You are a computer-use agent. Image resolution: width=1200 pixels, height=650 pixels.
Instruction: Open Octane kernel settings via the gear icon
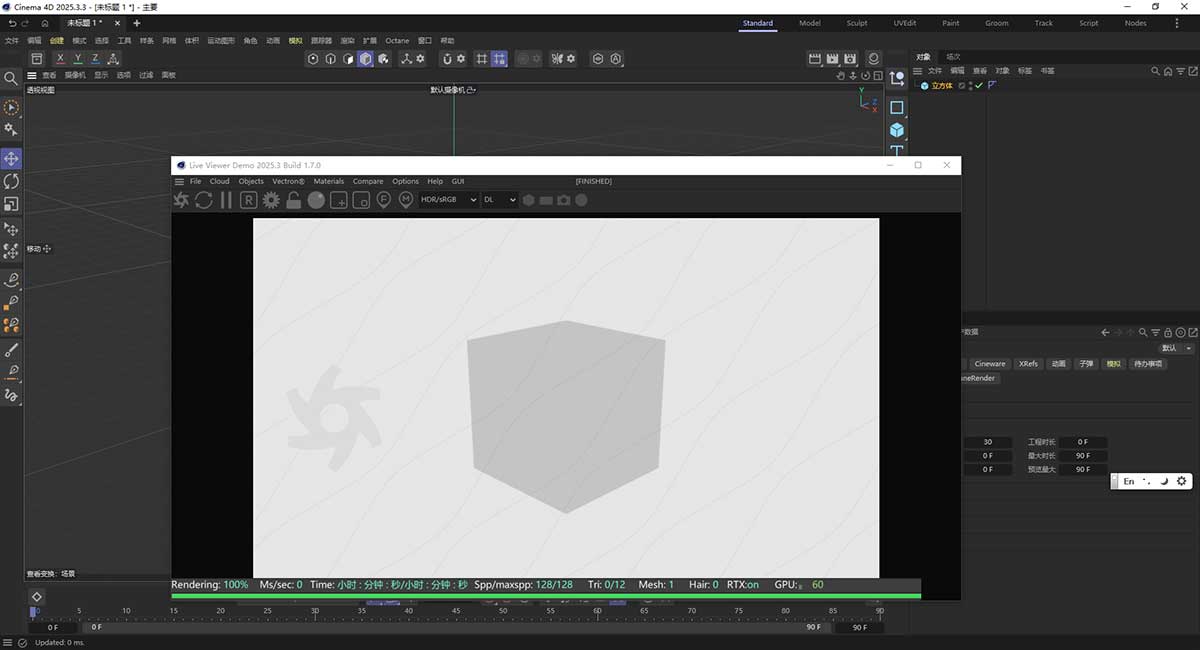pos(270,200)
